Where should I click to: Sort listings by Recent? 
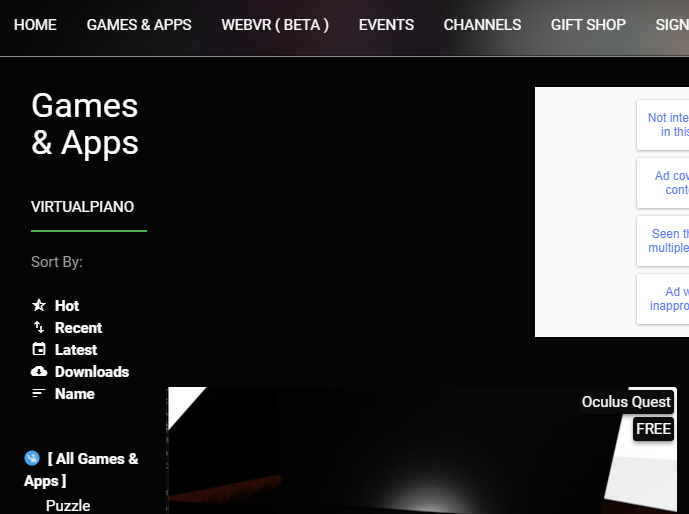pos(78,328)
